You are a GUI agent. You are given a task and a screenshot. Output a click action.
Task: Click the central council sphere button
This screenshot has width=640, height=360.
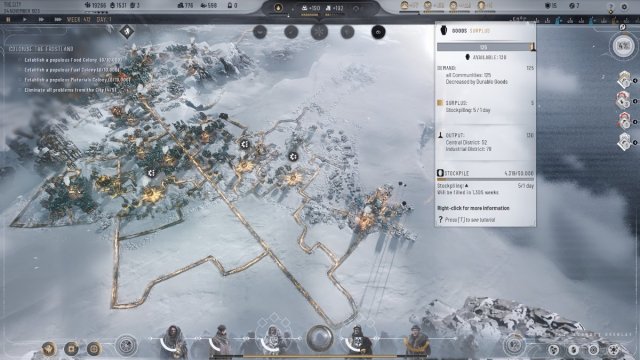tap(320, 338)
